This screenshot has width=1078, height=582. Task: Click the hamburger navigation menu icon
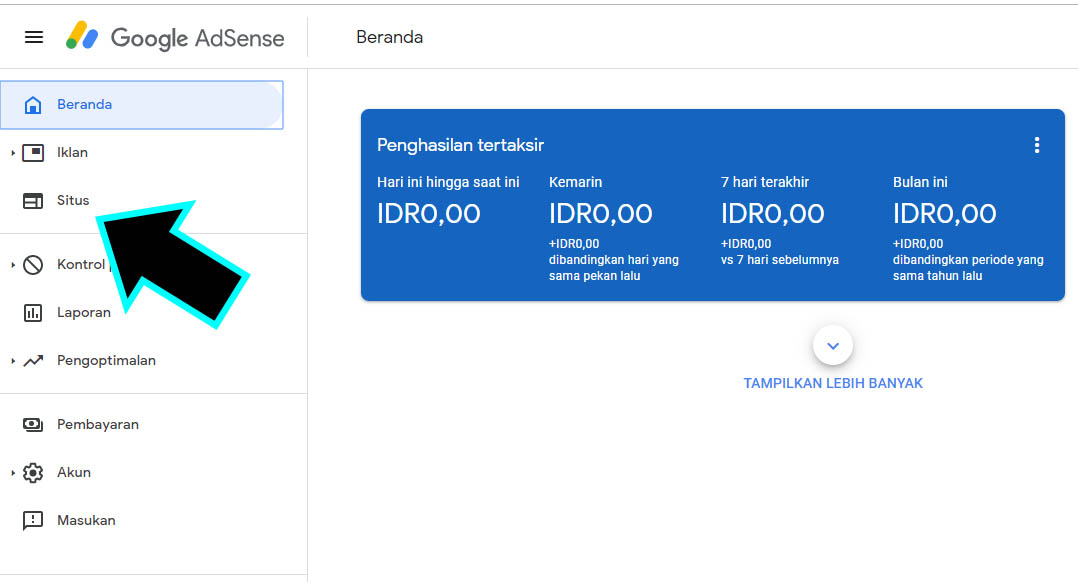point(33,37)
